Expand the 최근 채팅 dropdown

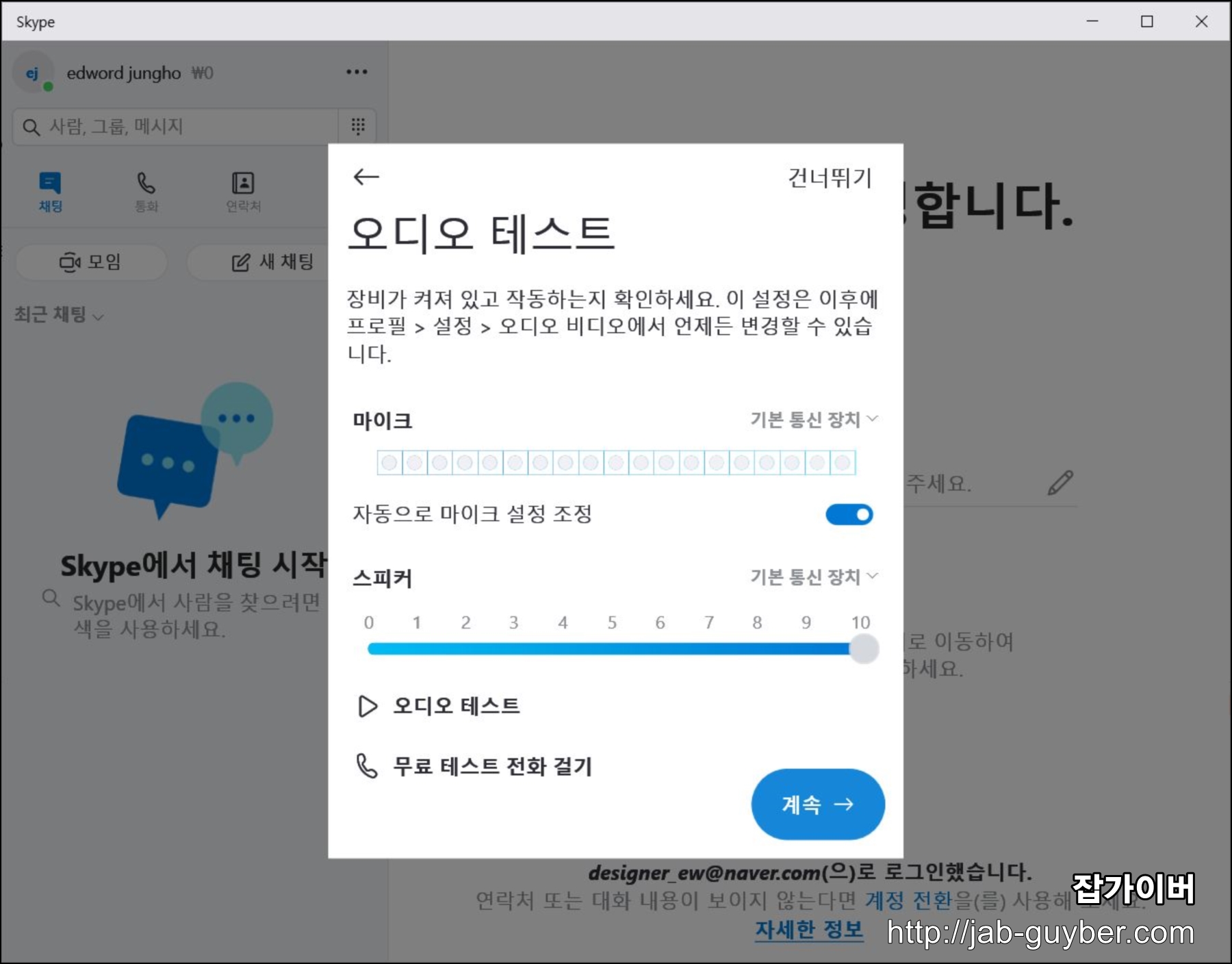click(59, 314)
